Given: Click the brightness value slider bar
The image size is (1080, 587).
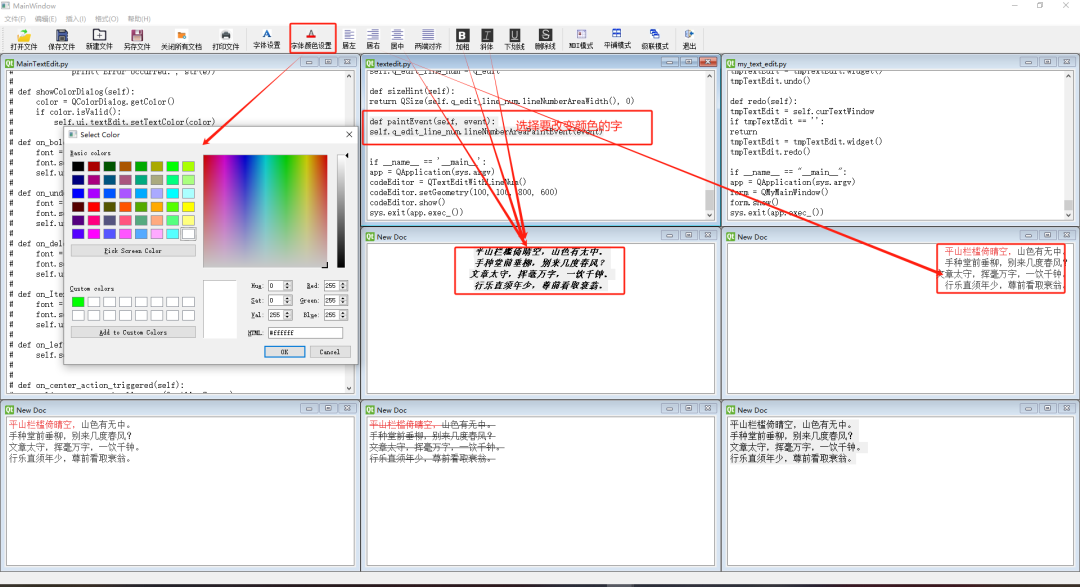Looking at the screenshot, I should pyautogui.click(x=340, y=211).
